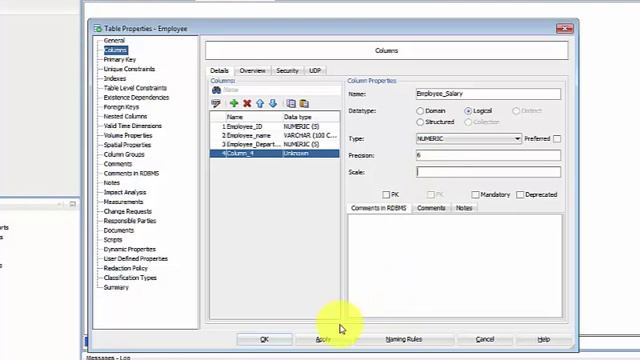Open Column Groups in the tree
This screenshot has width=640, height=360.
(x=124, y=154)
